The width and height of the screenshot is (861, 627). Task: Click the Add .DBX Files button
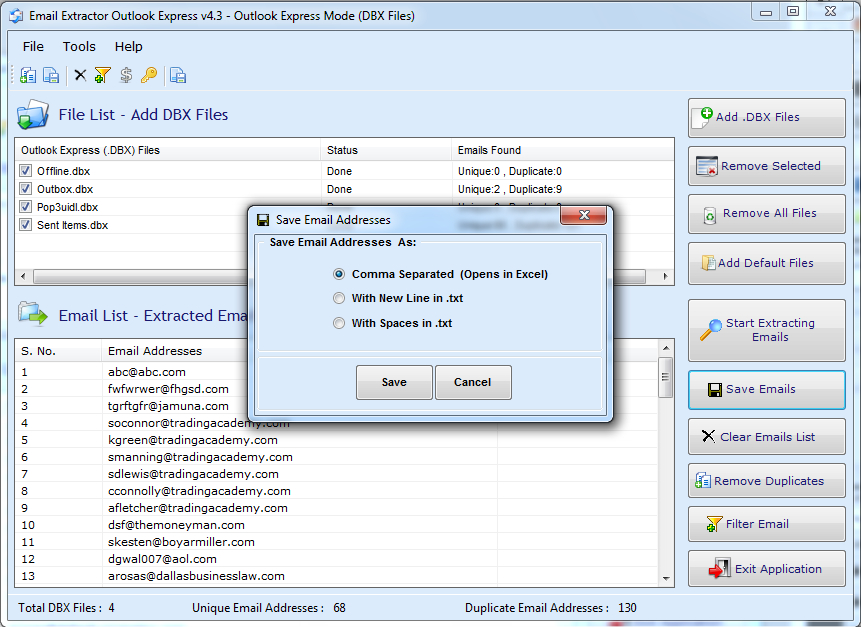767,117
